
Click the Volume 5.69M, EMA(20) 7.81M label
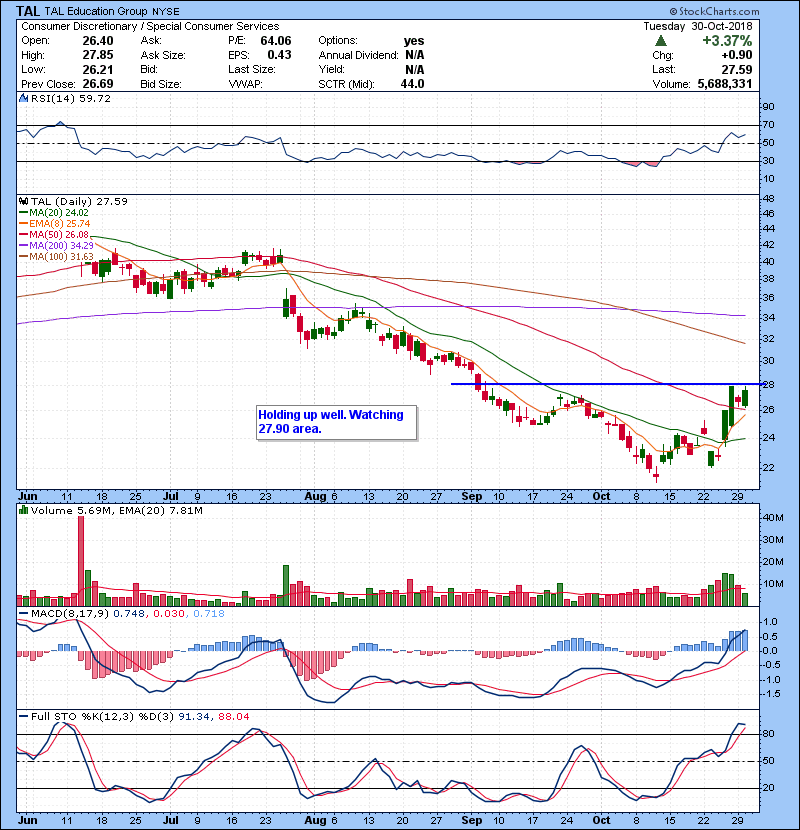click(x=116, y=511)
